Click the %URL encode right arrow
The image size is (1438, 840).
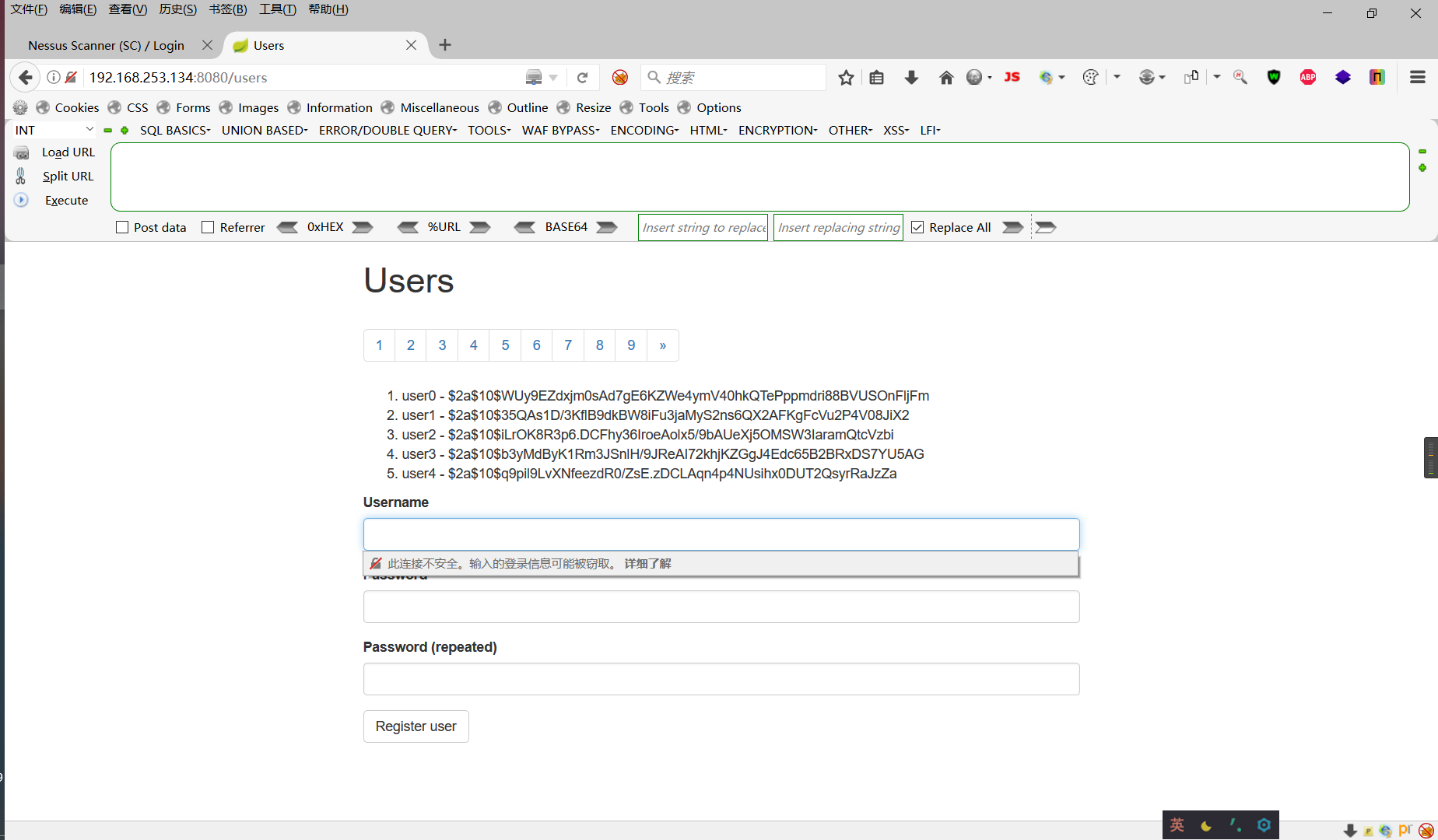pos(480,227)
